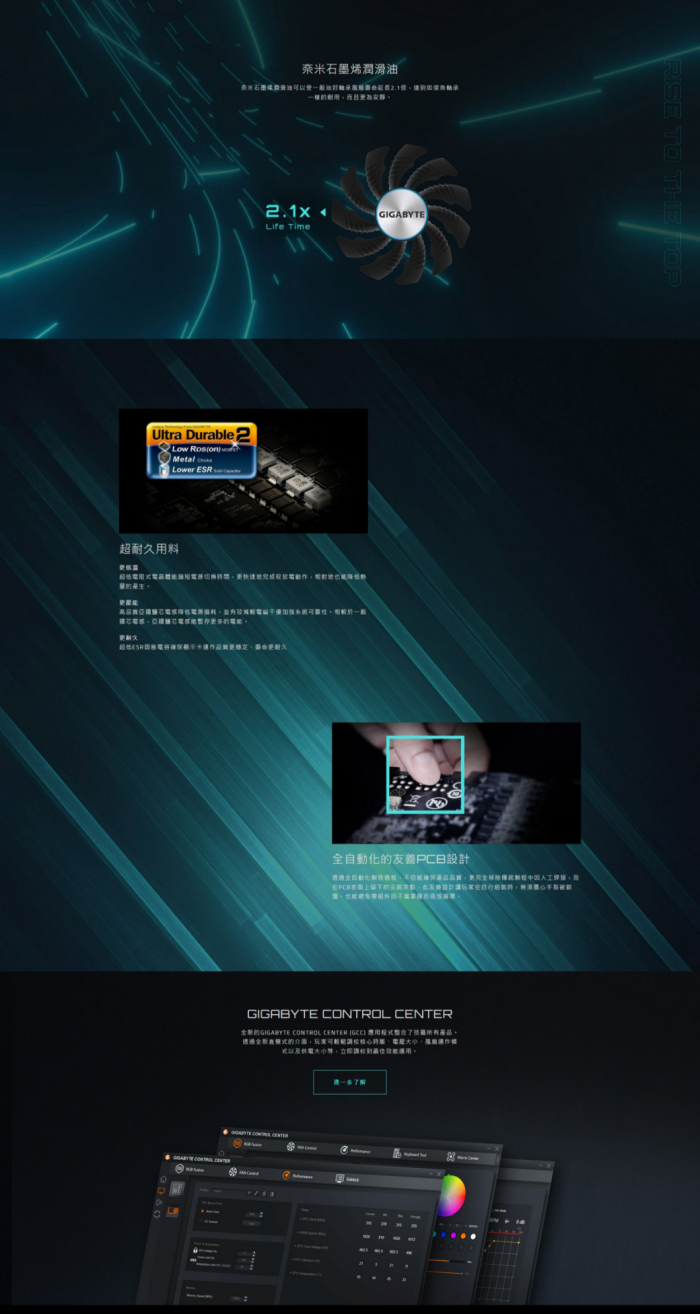Image resolution: width=700 pixels, height=1314 pixels.
Task: Click Performance gauge icon in back window
Action: coord(344,1150)
